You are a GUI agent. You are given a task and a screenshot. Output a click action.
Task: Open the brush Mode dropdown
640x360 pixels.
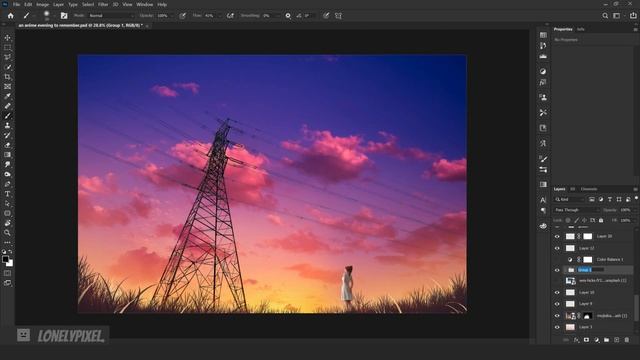(x=111, y=16)
